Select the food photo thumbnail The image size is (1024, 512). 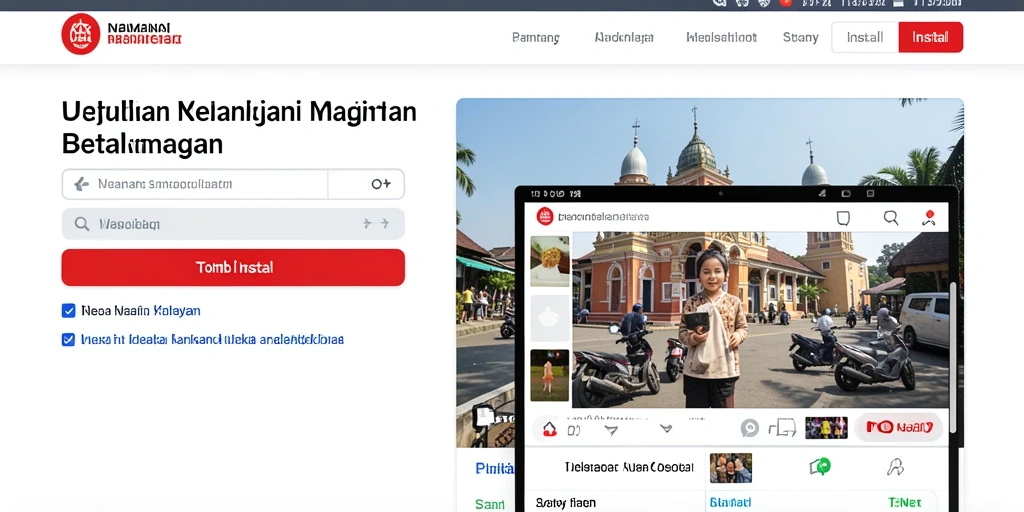(x=550, y=261)
